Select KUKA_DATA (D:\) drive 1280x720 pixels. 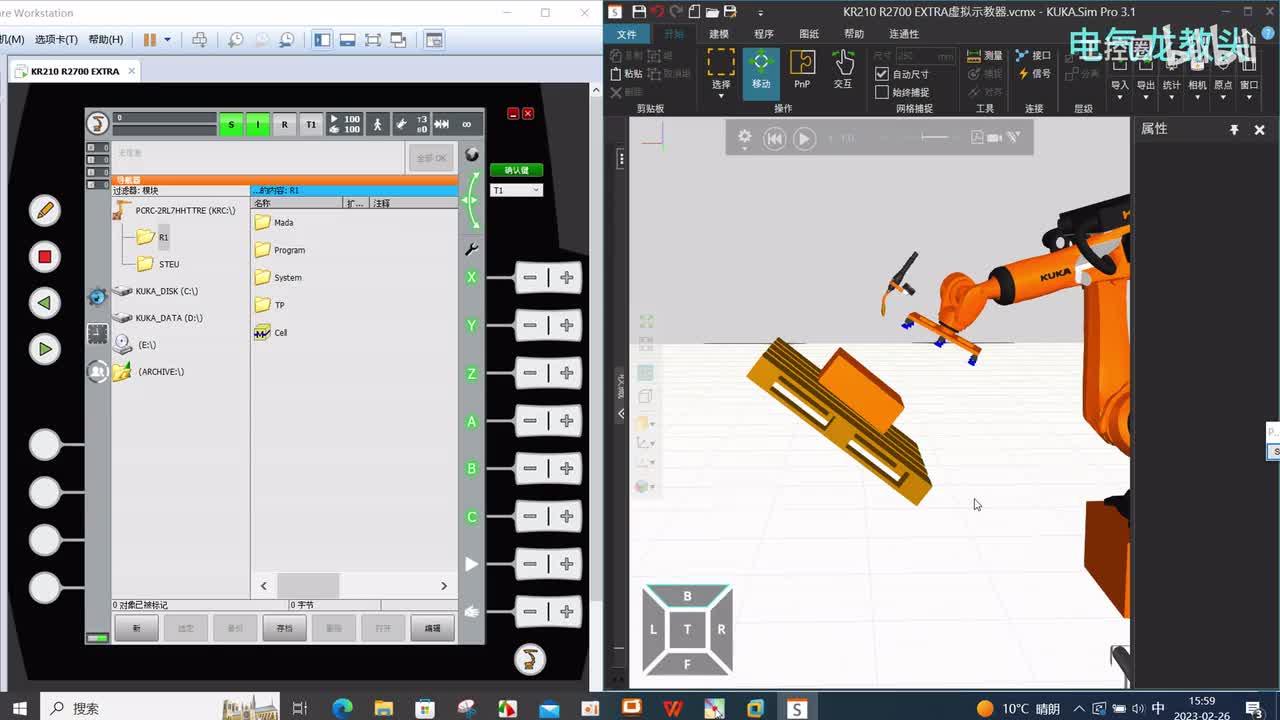pyautogui.click(x=157, y=318)
